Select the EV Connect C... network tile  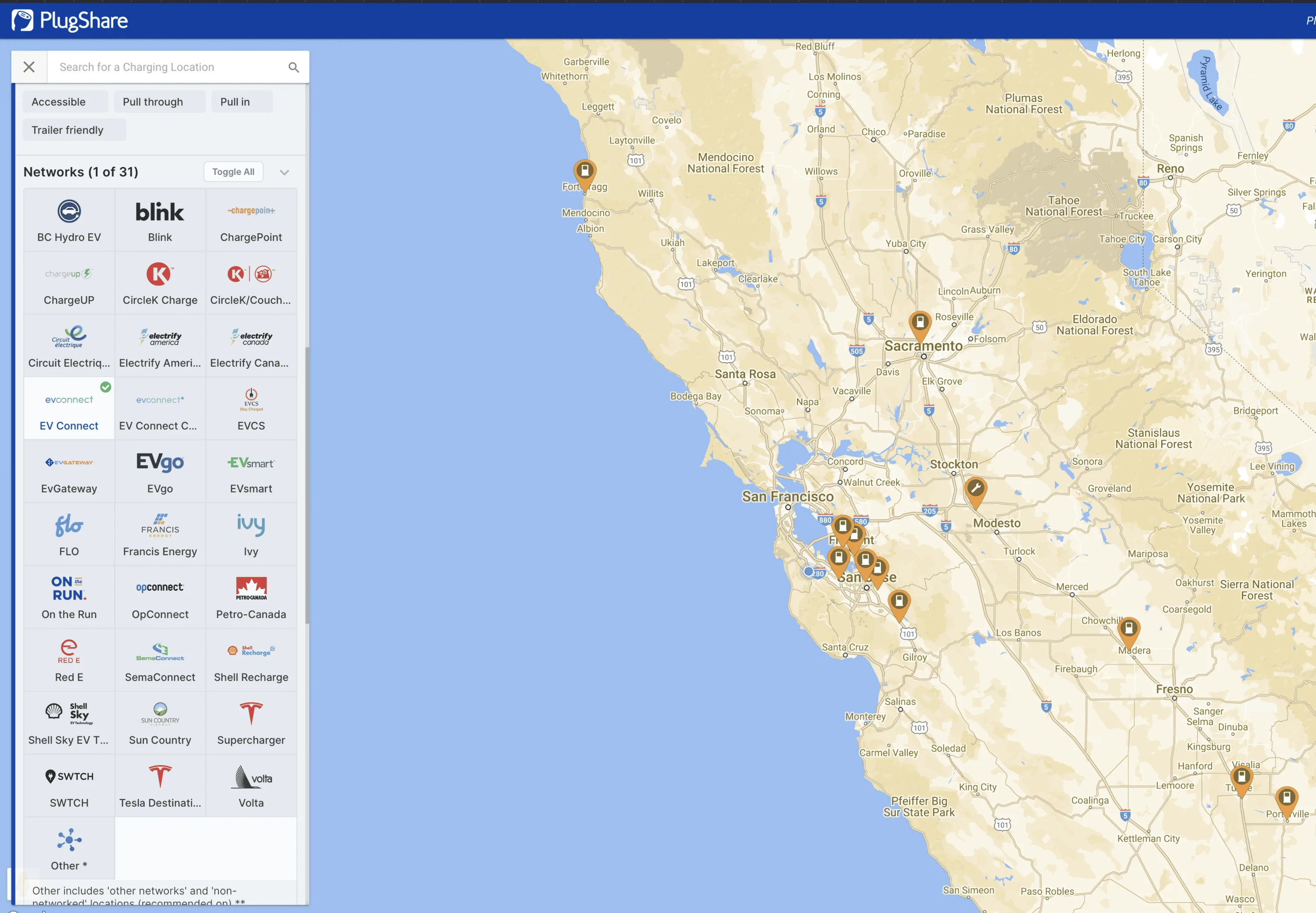(160, 408)
